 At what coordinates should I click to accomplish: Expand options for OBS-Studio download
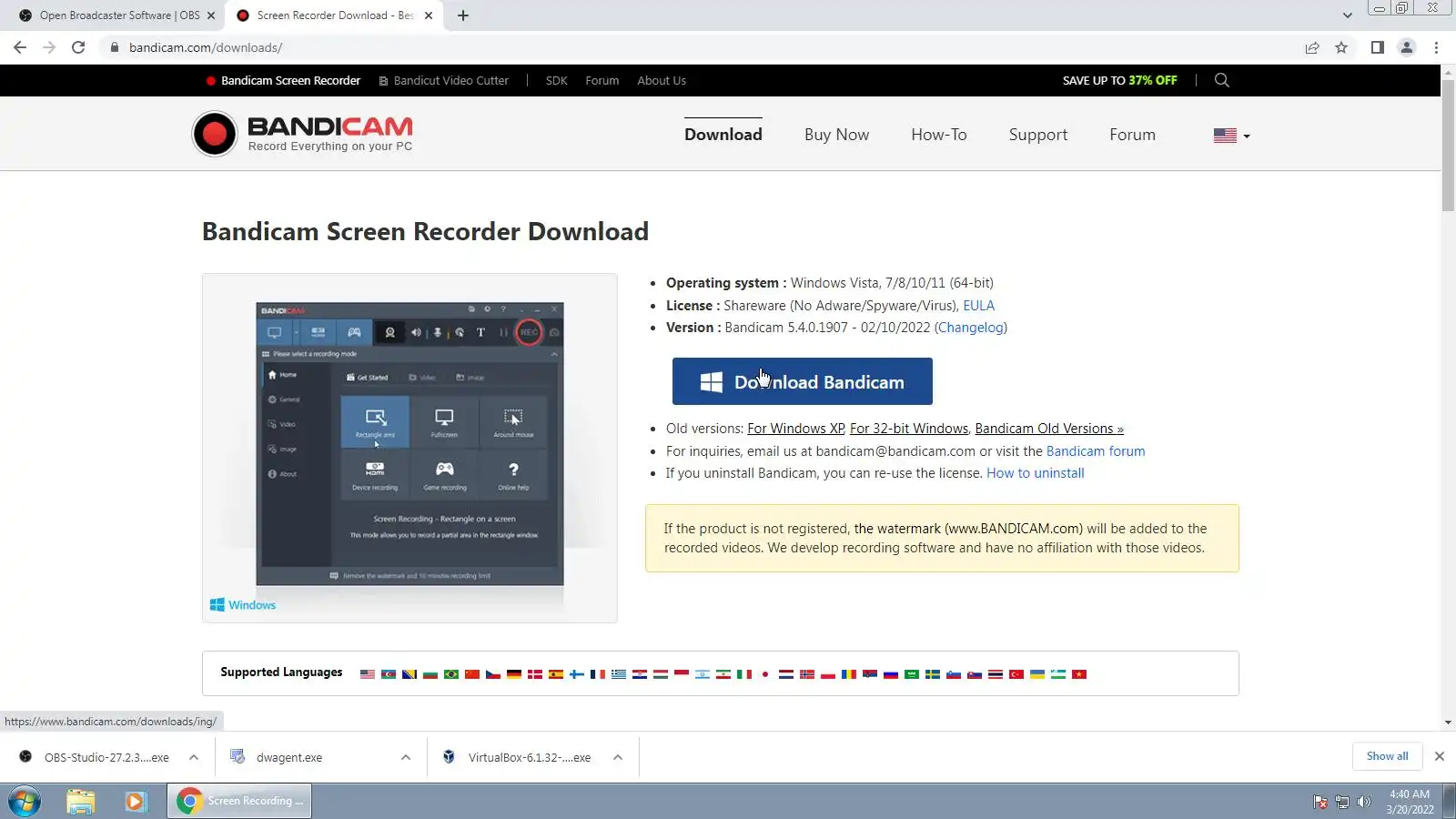point(194,757)
